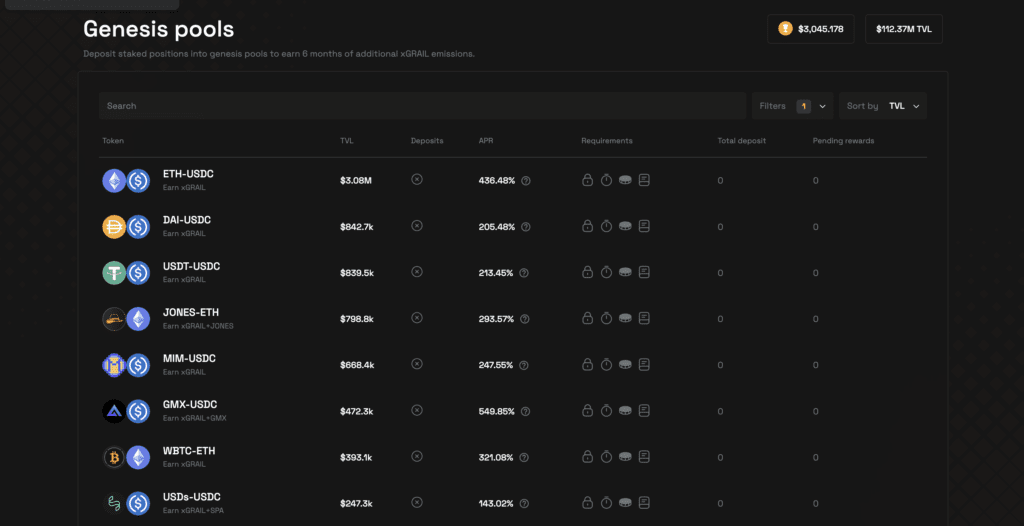Screen dimensions: 1024x526
Task: Click the ETH-USDC APR info question icon
Action: 526,180
